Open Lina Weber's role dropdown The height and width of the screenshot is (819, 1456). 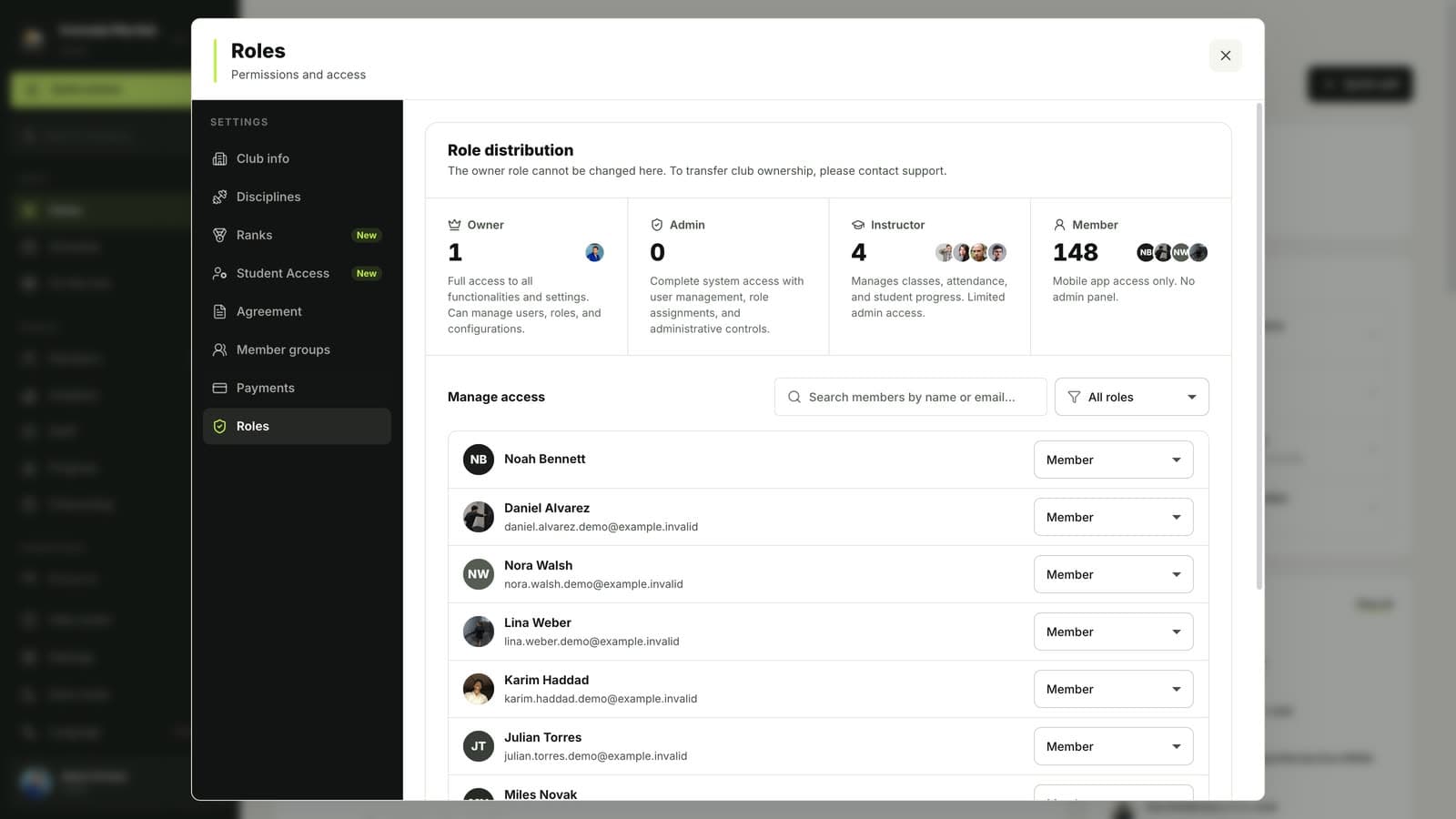(x=1113, y=632)
